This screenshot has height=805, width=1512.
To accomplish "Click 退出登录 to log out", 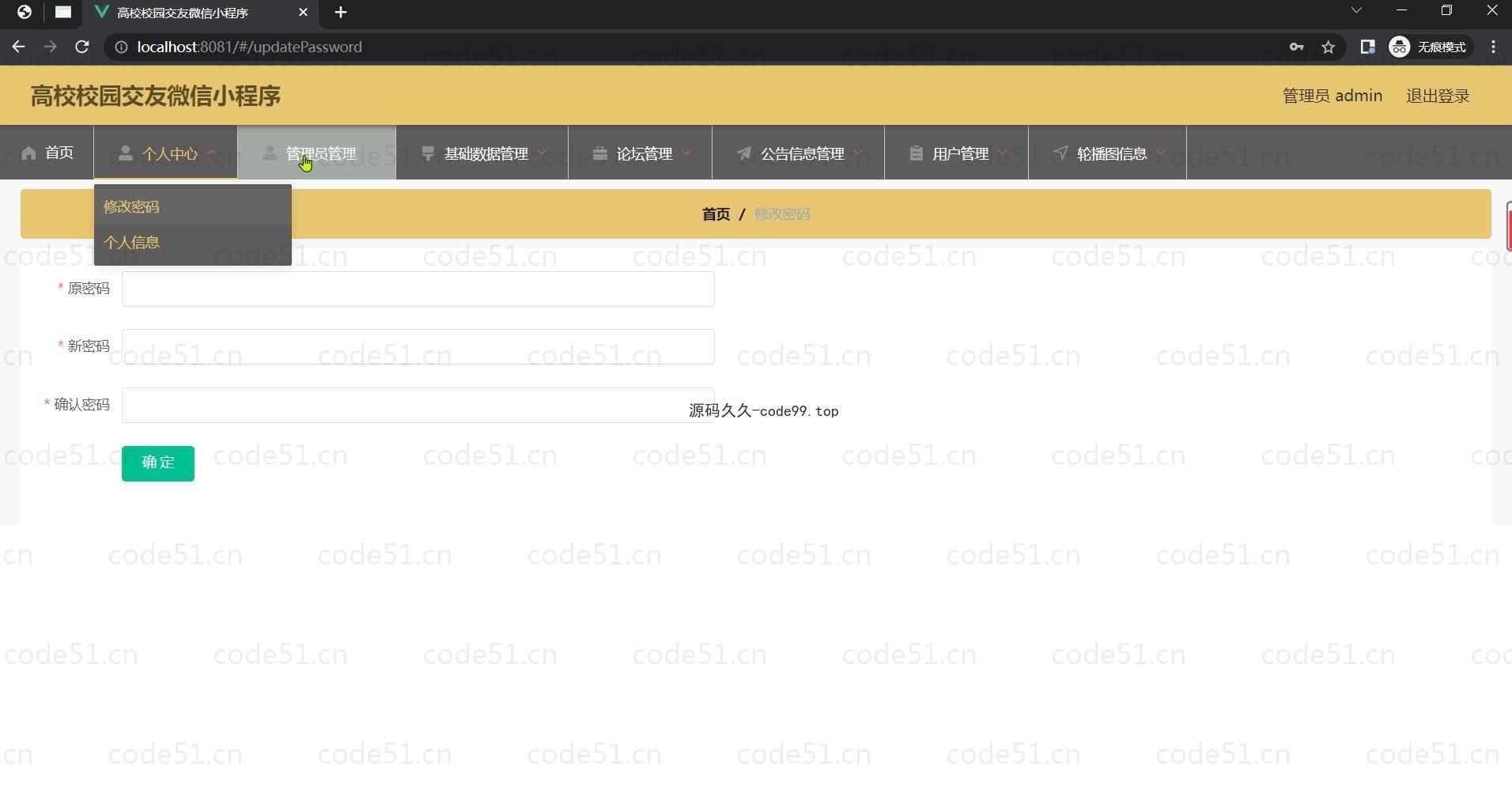I will (x=1438, y=96).
